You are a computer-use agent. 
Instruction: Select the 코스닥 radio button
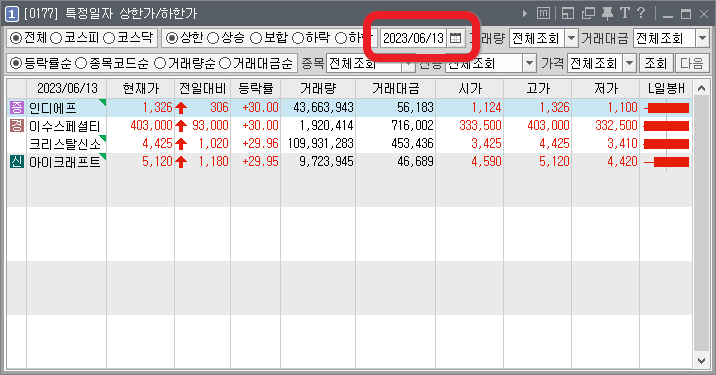109,38
